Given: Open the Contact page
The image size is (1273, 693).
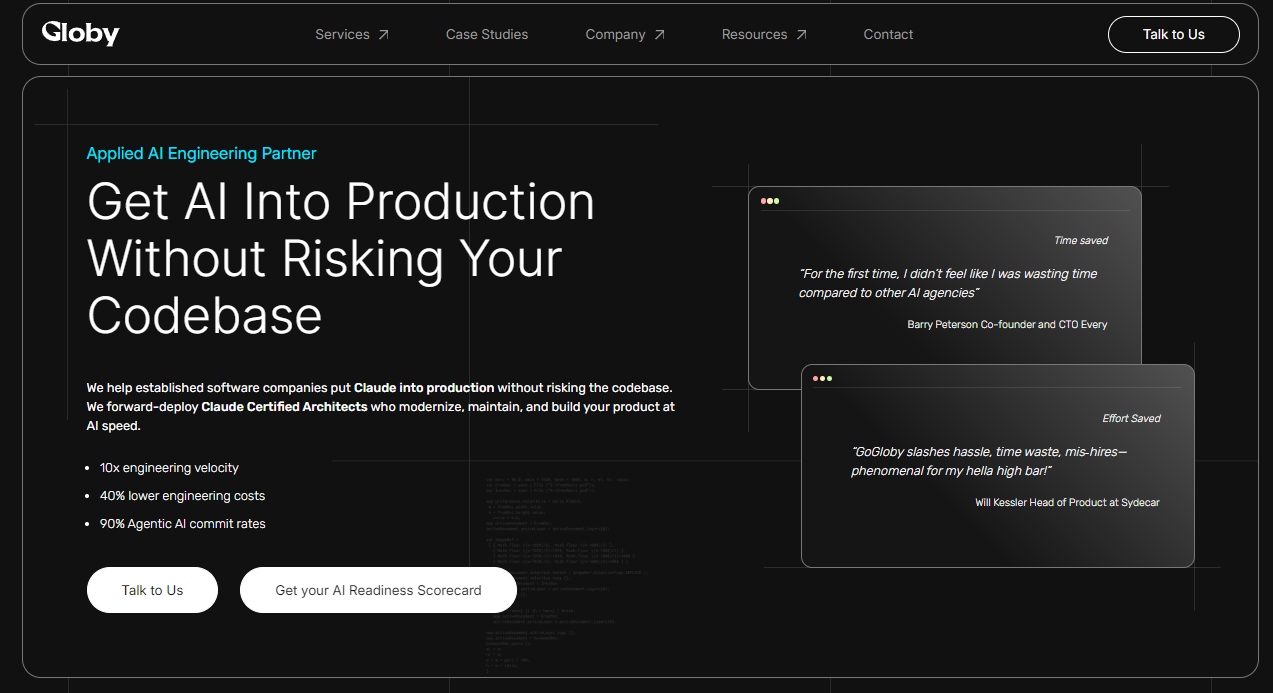Looking at the screenshot, I should (888, 34).
